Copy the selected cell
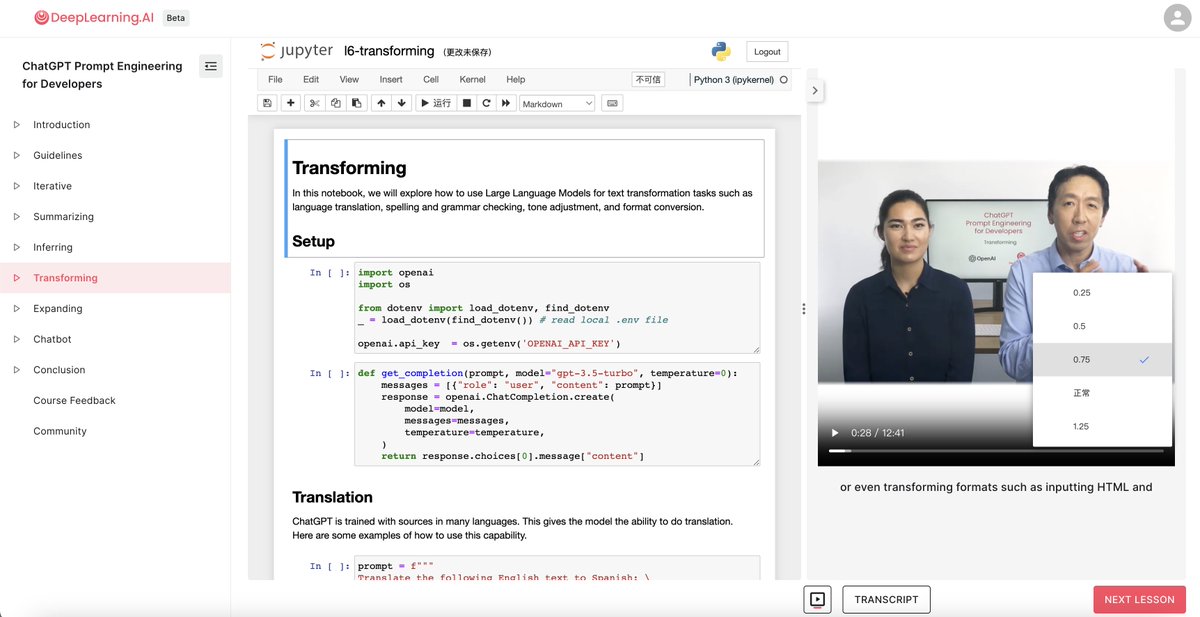The width and height of the screenshot is (1200, 617). (336, 103)
